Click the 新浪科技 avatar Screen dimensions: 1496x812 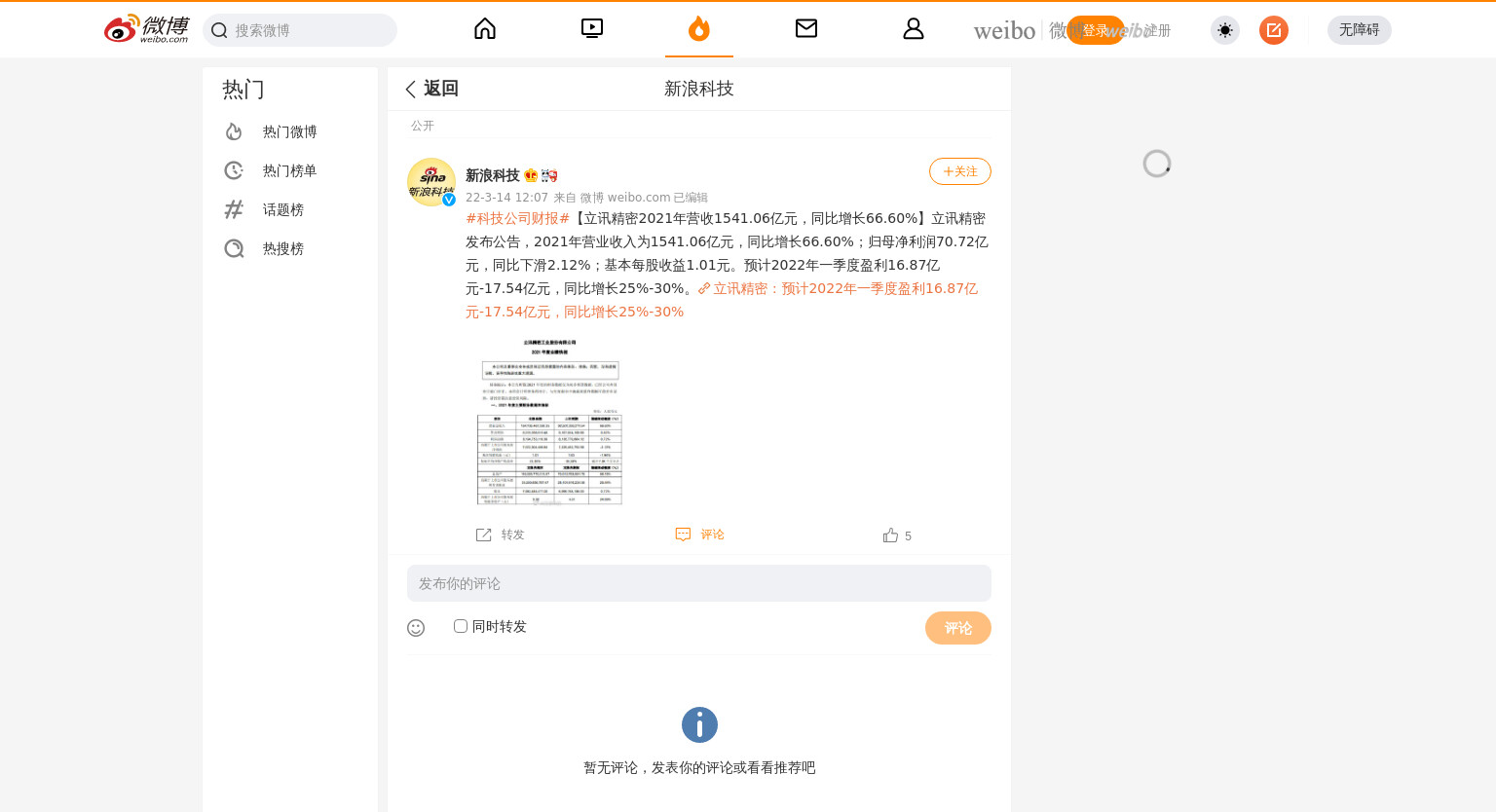click(431, 182)
